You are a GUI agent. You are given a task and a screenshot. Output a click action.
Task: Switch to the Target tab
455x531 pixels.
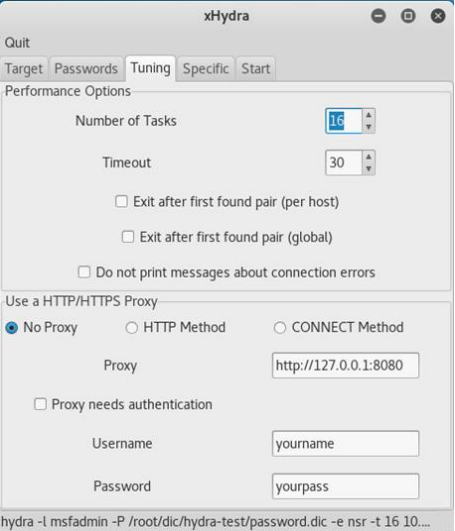[24, 69]
